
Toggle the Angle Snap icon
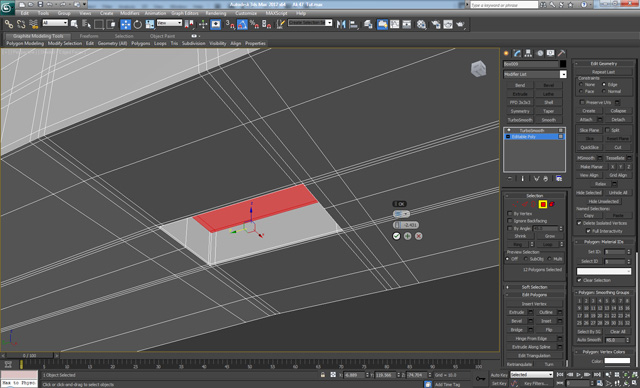click(242, 24)
